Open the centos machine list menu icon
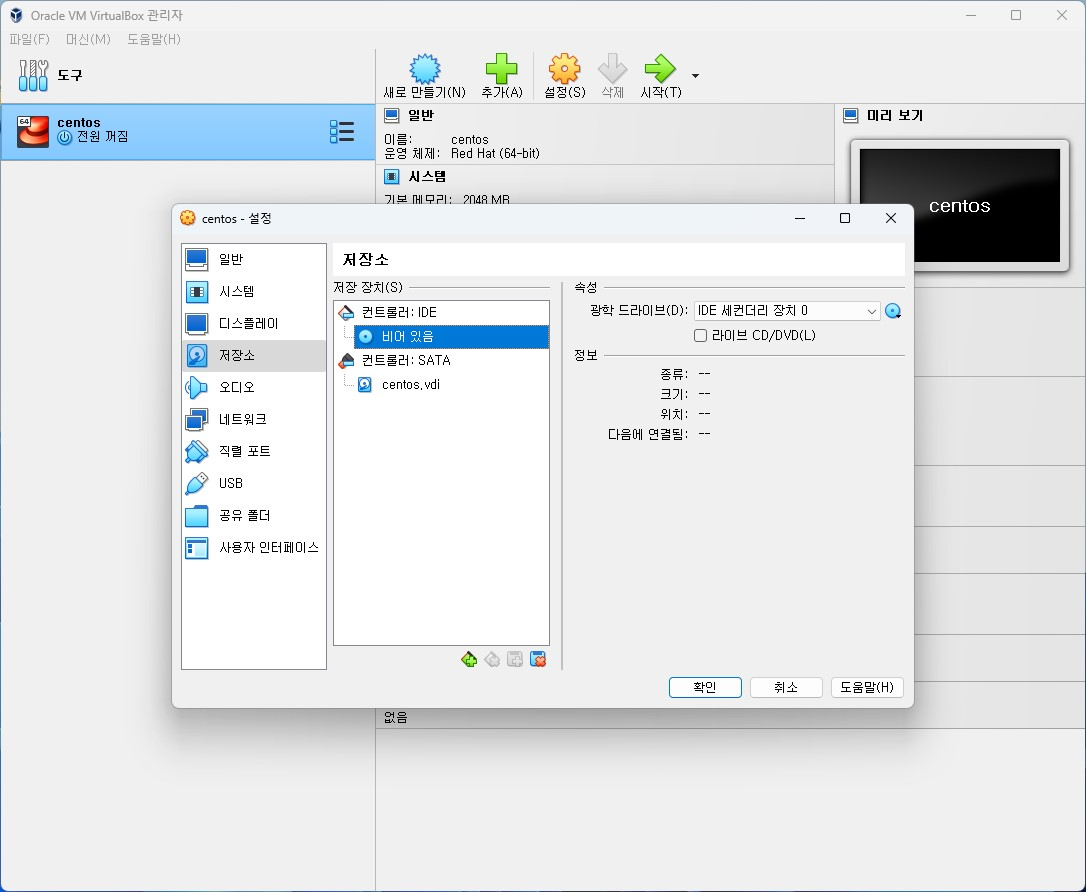Screen dimensions: 1086x892 coord(342,132)
